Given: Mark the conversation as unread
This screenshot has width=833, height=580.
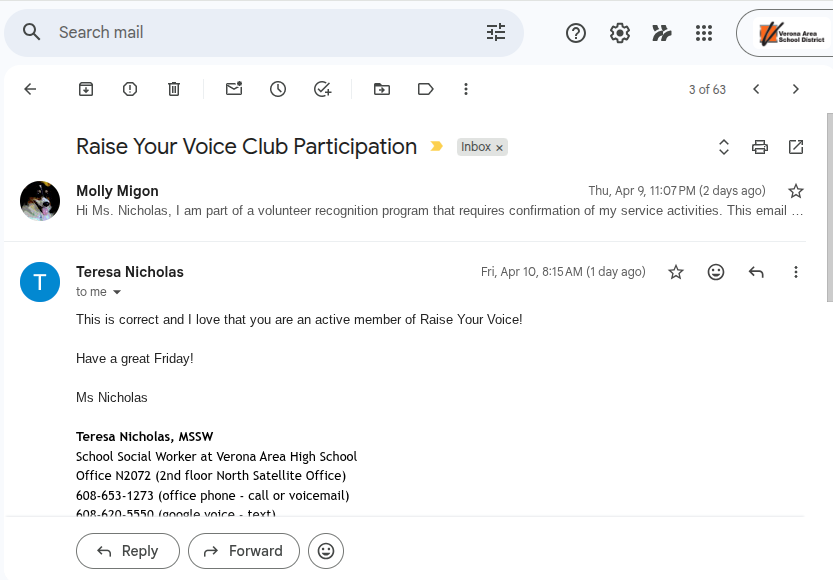Looking at the screenshot, I should [234, 89].
